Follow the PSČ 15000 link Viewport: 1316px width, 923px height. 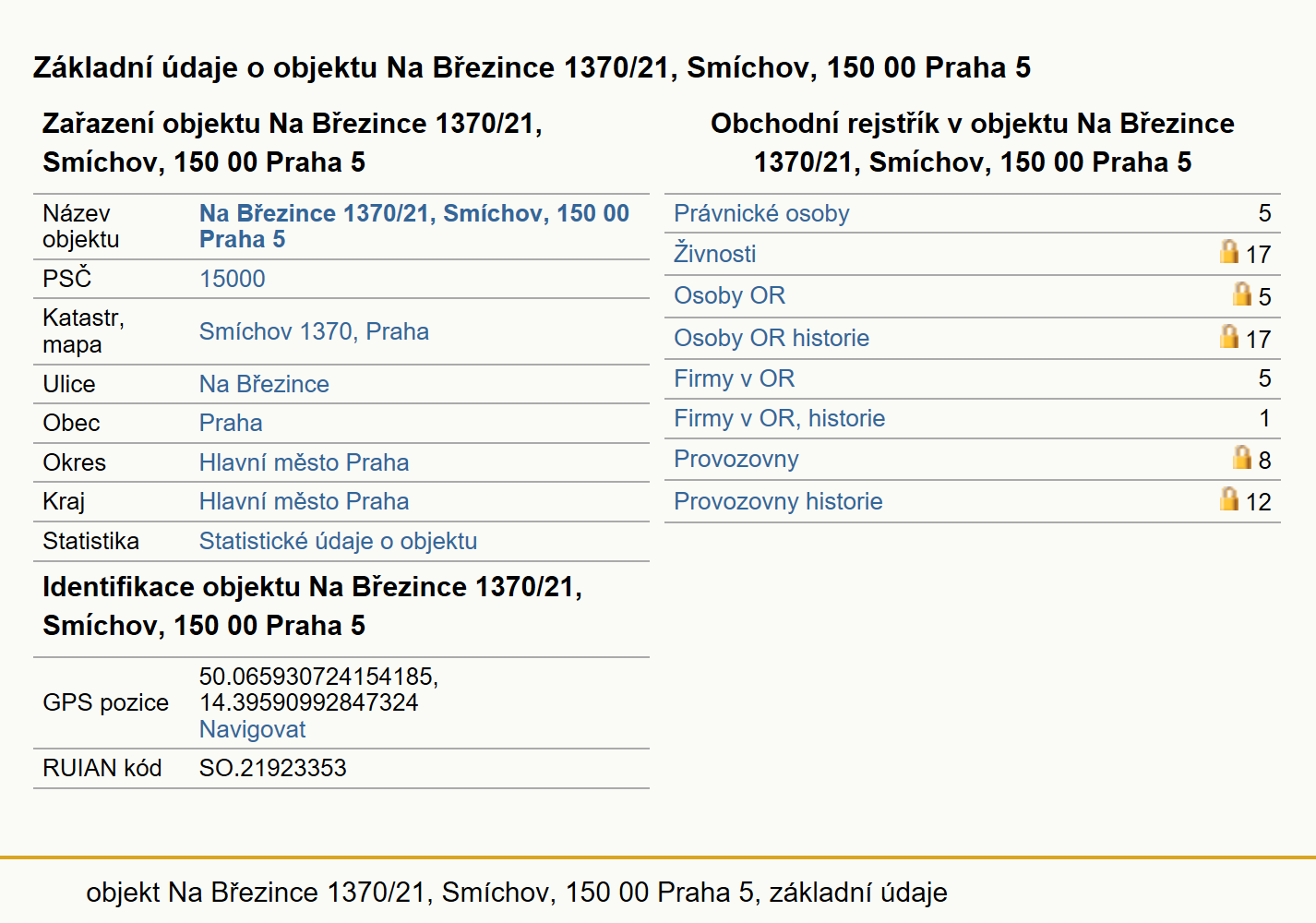232,279
